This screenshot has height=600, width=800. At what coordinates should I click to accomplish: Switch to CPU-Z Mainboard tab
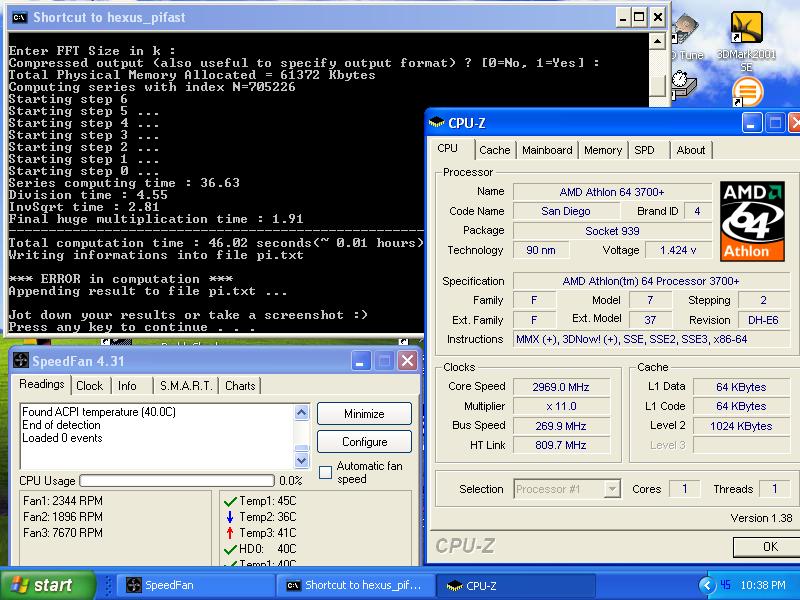[547, 150]
